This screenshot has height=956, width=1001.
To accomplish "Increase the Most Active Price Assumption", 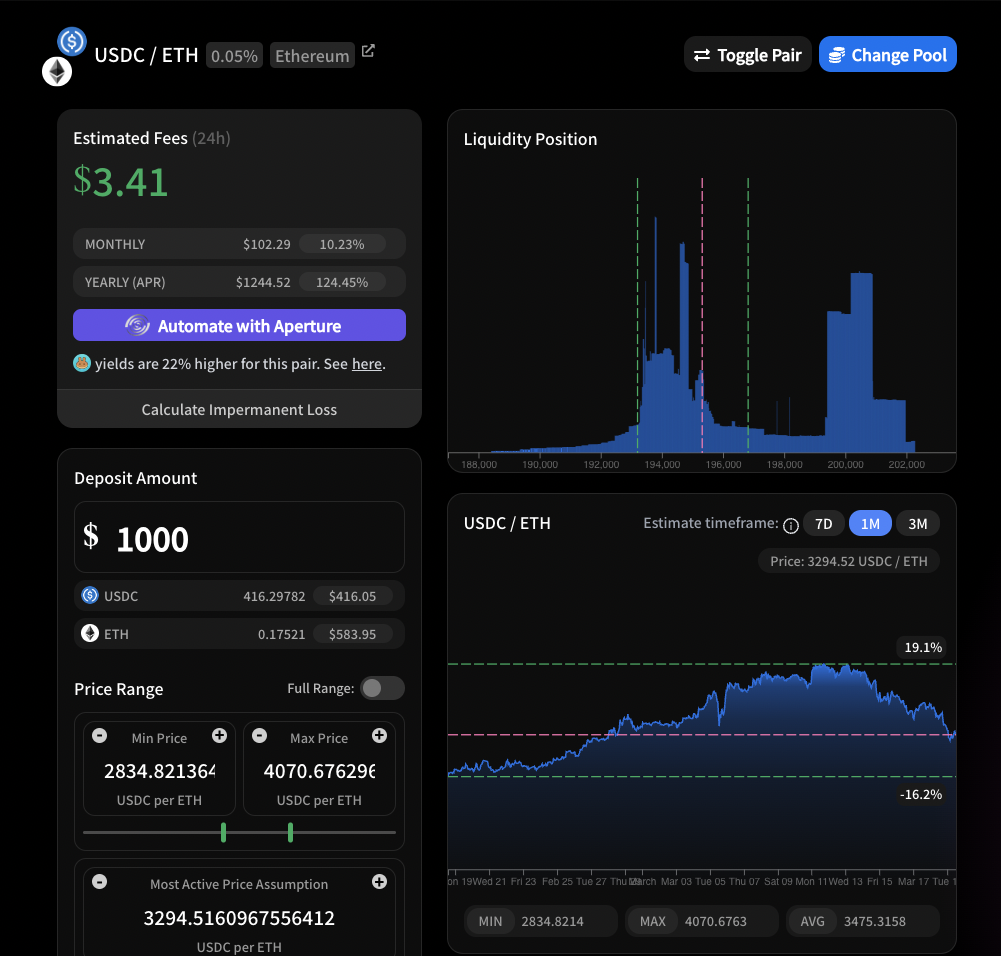I will (x=380, y=884).
